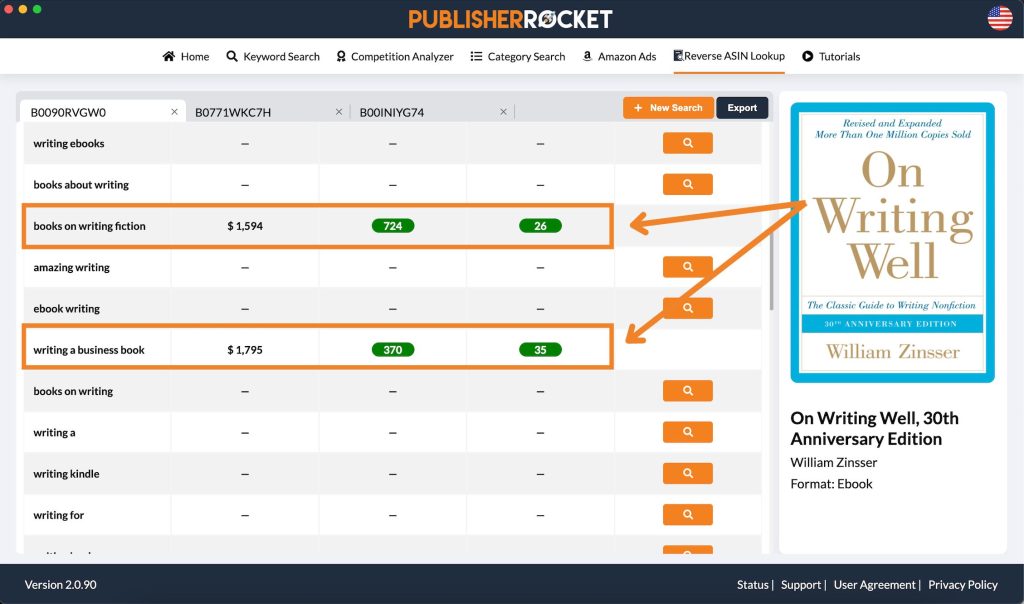
Task: Select 'ebook writing' keyword text
Action: pyautogui.click(x=67, y=308)
